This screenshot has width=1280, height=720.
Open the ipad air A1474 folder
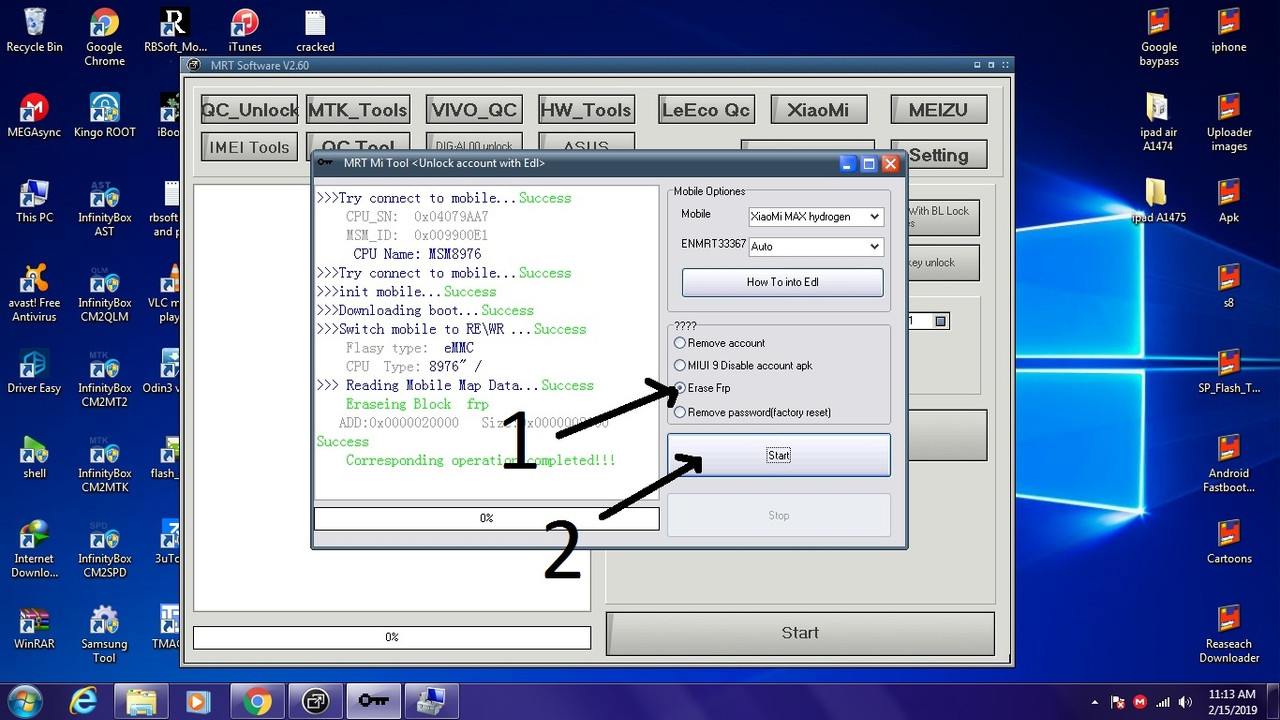[x=1158, y=123]
